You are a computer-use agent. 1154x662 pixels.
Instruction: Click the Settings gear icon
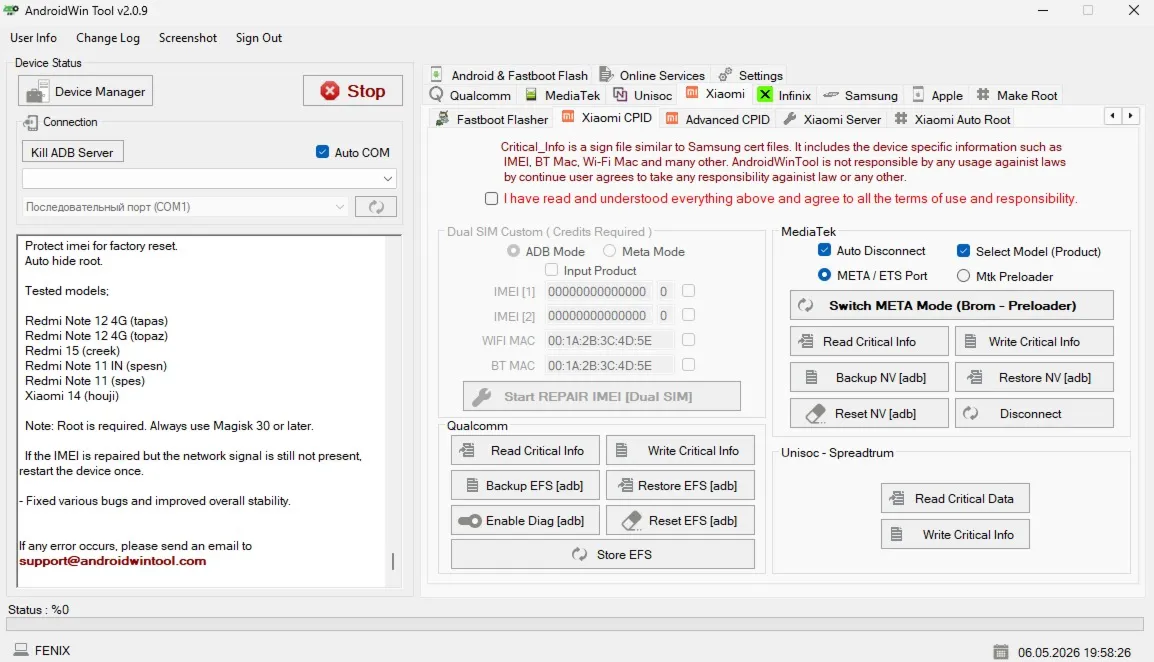(725, 74)
